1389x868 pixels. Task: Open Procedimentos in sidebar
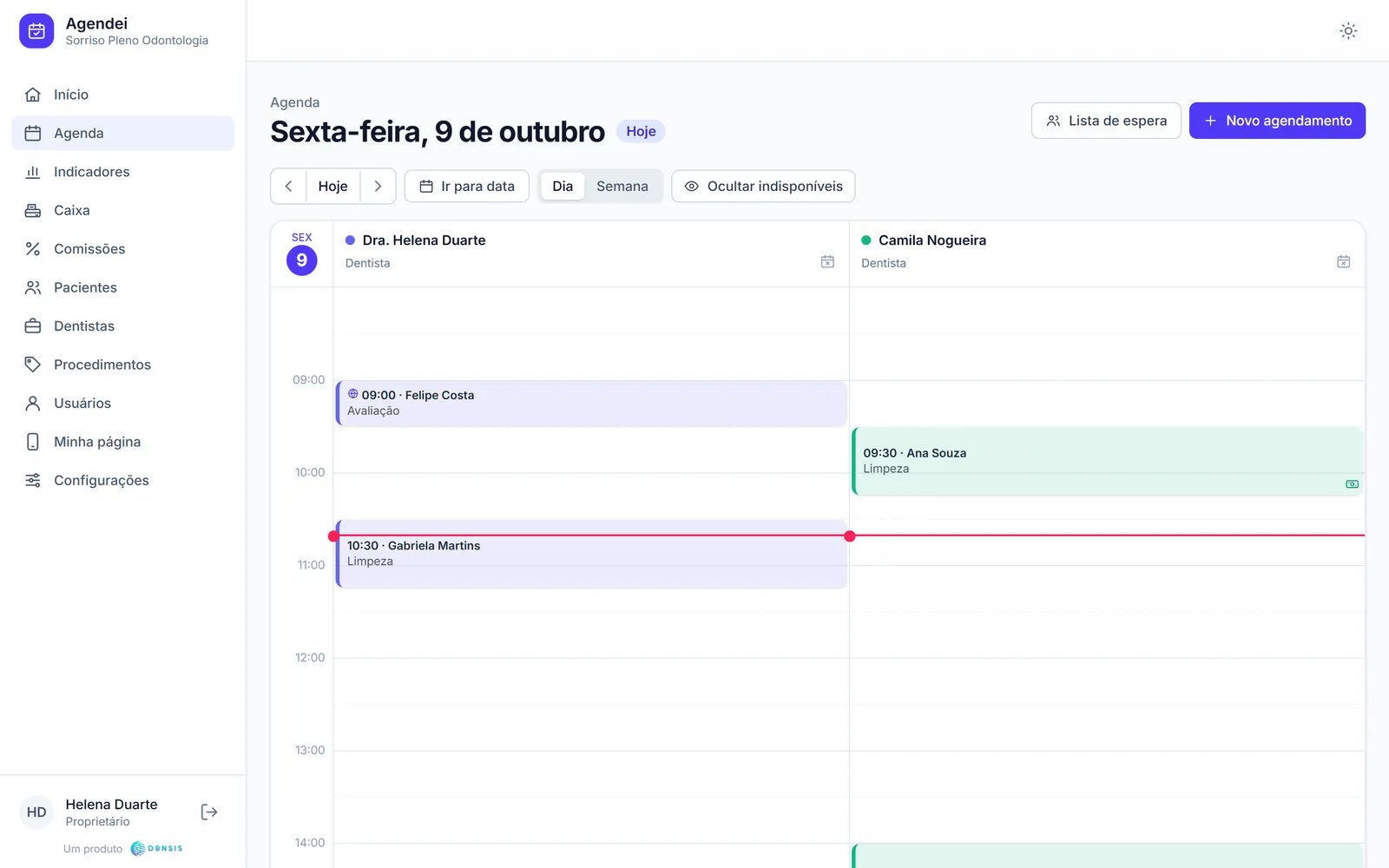[x=123, y=365]
